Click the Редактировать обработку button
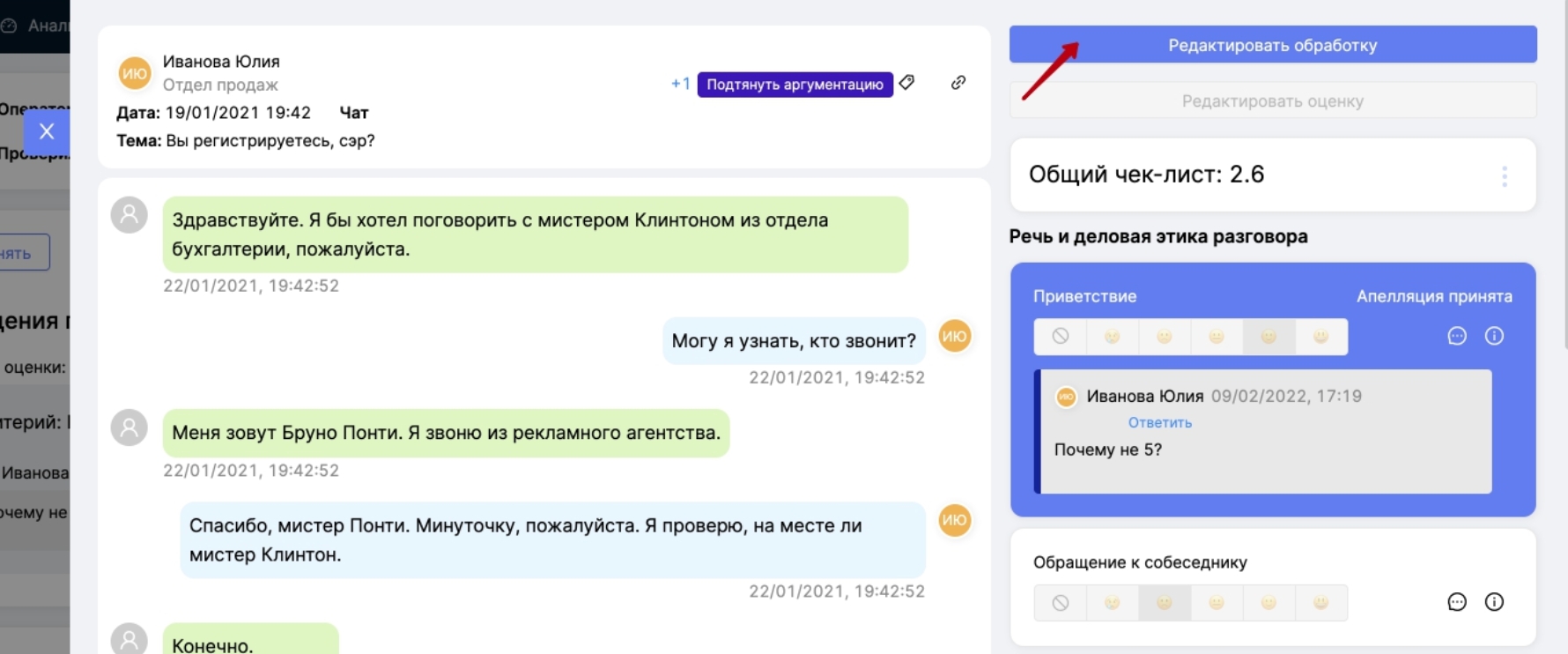 point(1272,45)
